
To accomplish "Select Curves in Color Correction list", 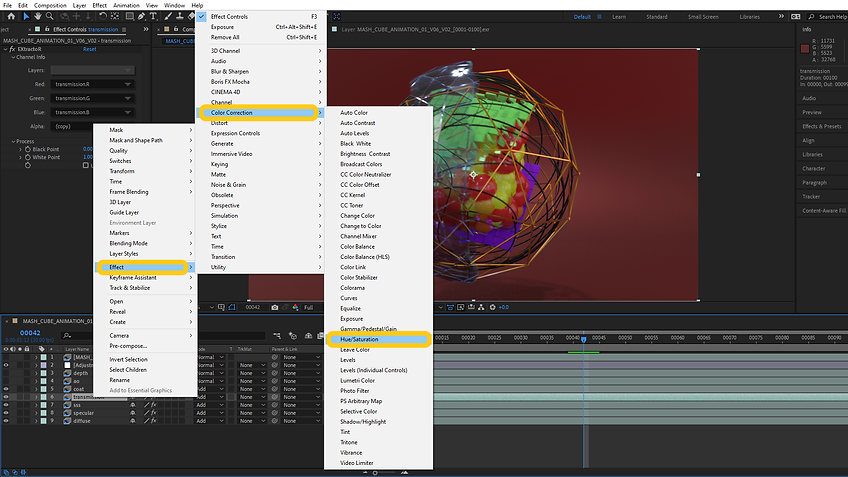I will click(x=349, y=298).
